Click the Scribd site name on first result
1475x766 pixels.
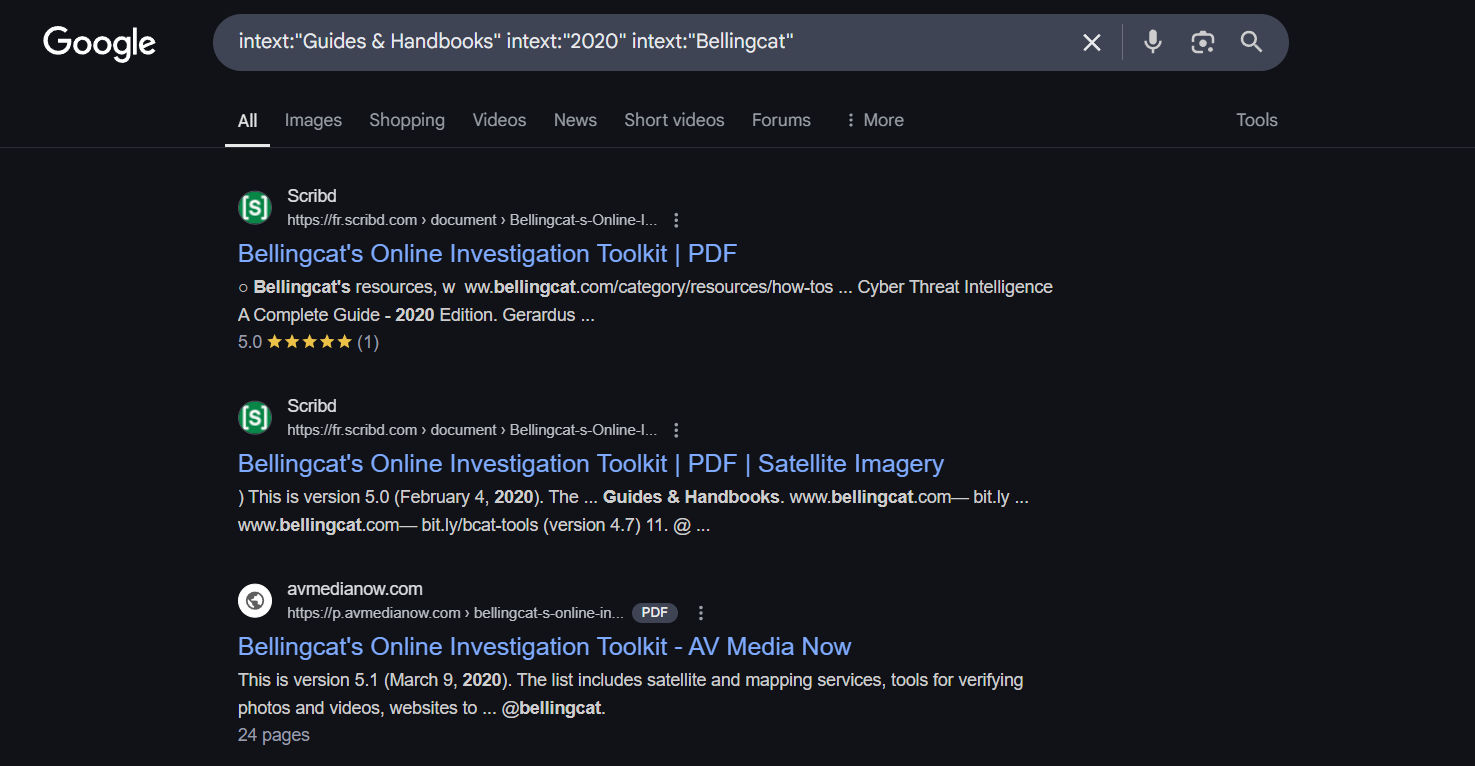(311, 196)
